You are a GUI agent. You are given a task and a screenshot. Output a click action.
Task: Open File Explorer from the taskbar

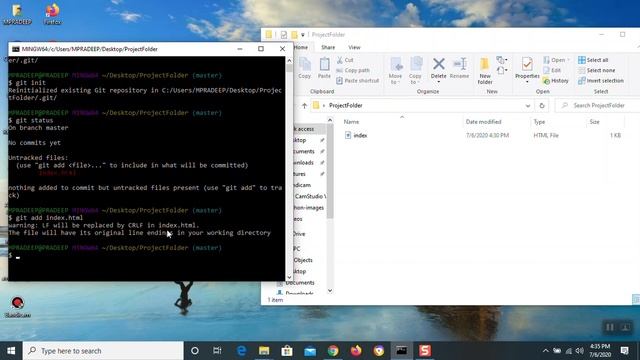click(x=264, y=351)
